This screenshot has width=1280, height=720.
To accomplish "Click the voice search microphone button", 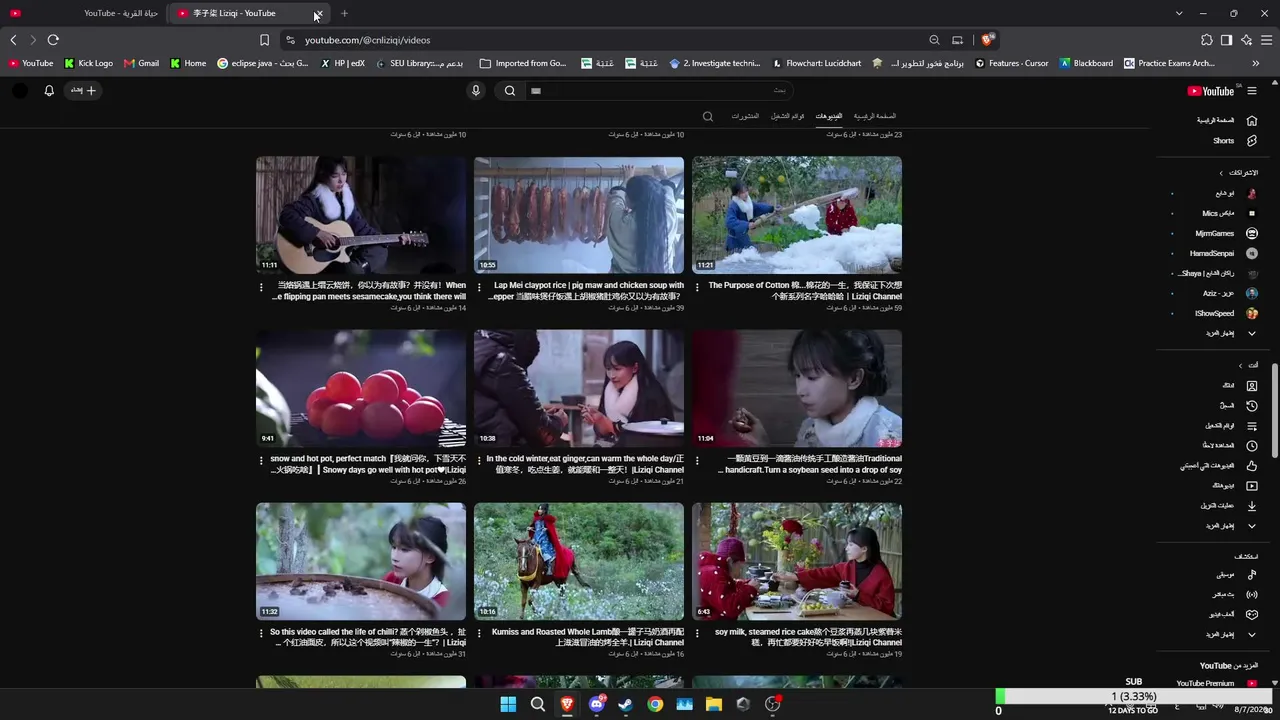I will [476, 91].
